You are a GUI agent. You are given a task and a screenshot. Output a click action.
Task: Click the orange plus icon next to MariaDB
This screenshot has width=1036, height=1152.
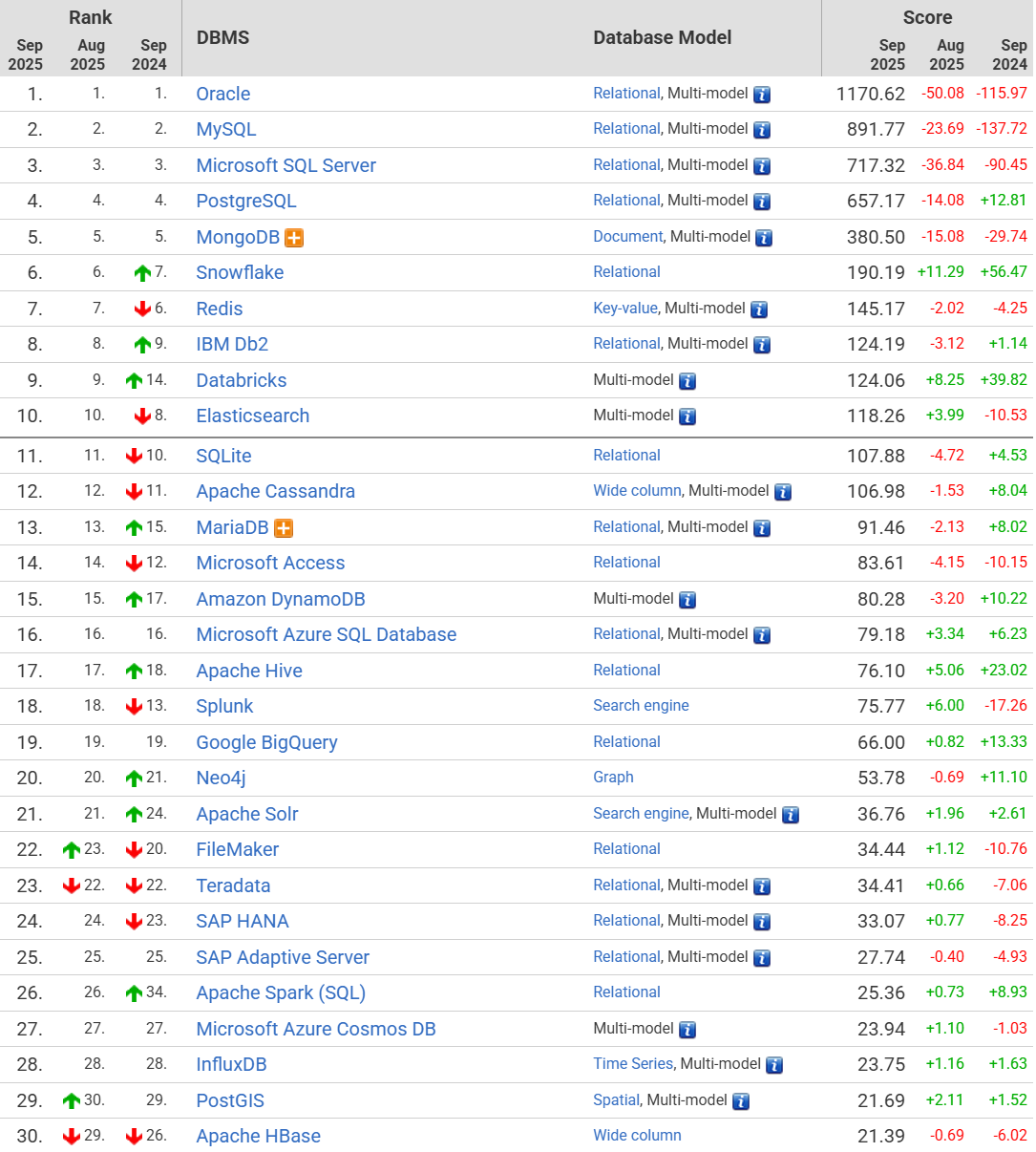(284, 528)
